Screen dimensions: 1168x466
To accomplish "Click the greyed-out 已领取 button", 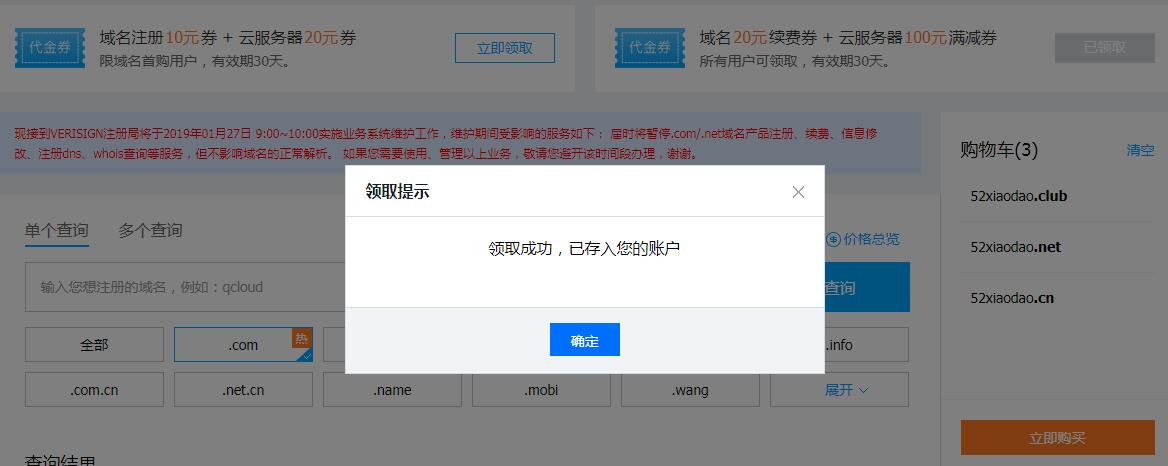I will click(1104, 48).
